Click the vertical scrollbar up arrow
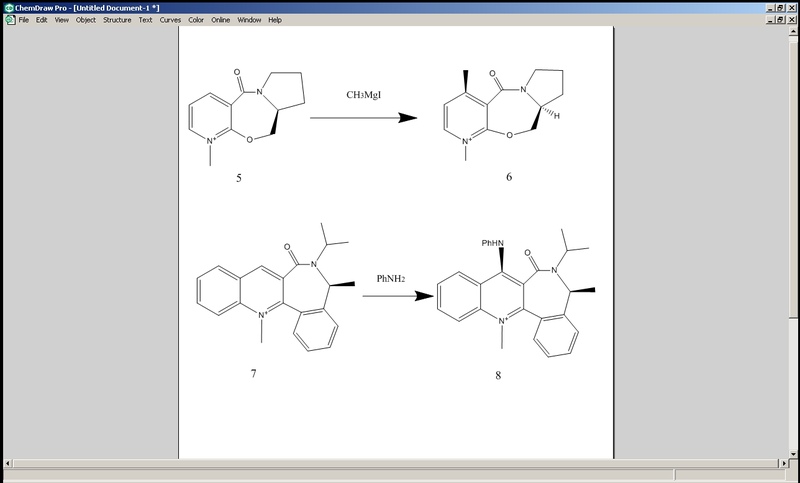This screenshot has height=483, width=800. 793,31
